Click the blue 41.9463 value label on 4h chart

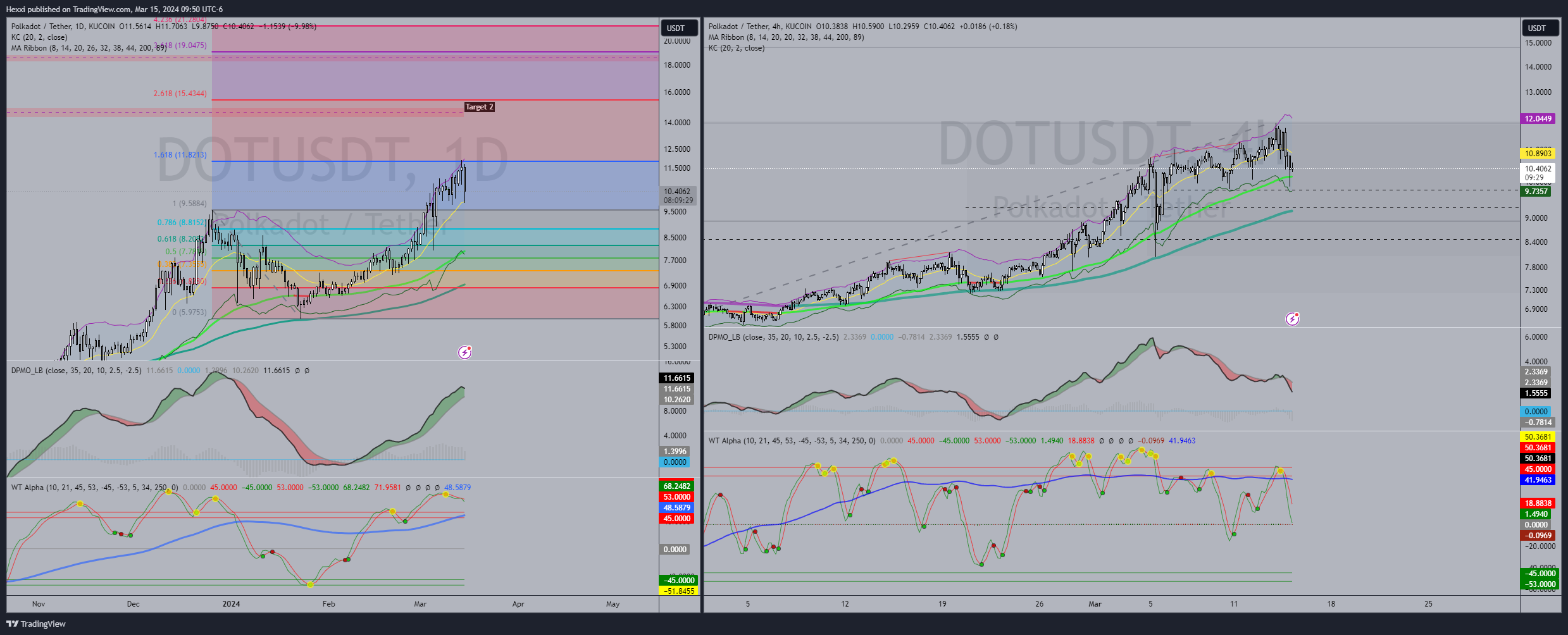tap(1538, 480)
